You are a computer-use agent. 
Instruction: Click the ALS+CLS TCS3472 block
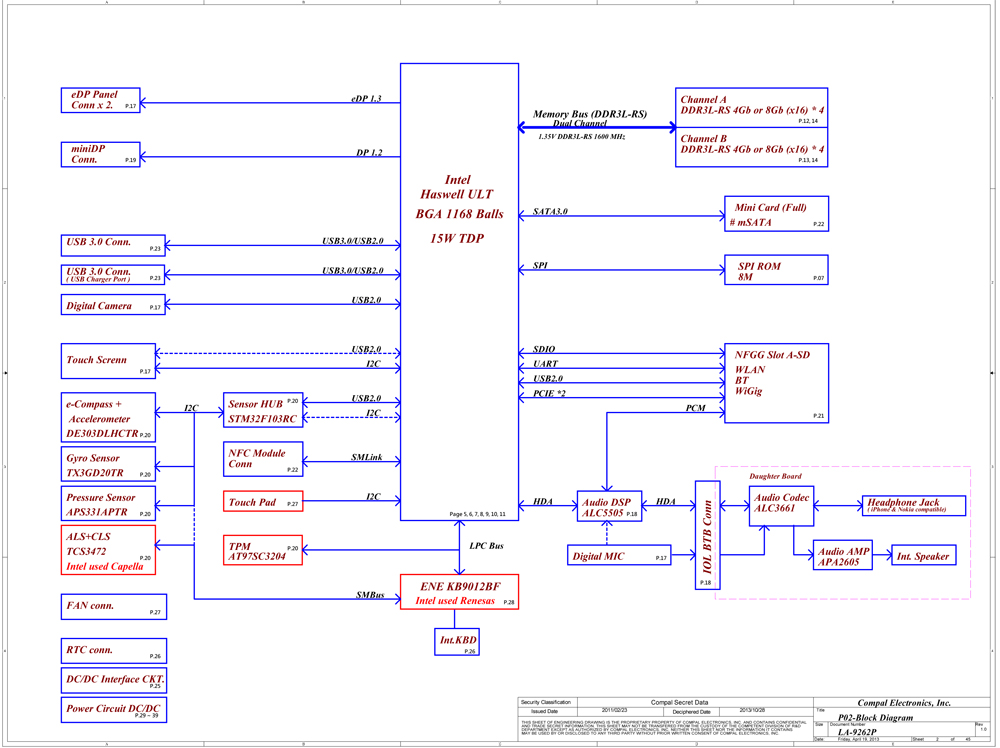[108, 550]
